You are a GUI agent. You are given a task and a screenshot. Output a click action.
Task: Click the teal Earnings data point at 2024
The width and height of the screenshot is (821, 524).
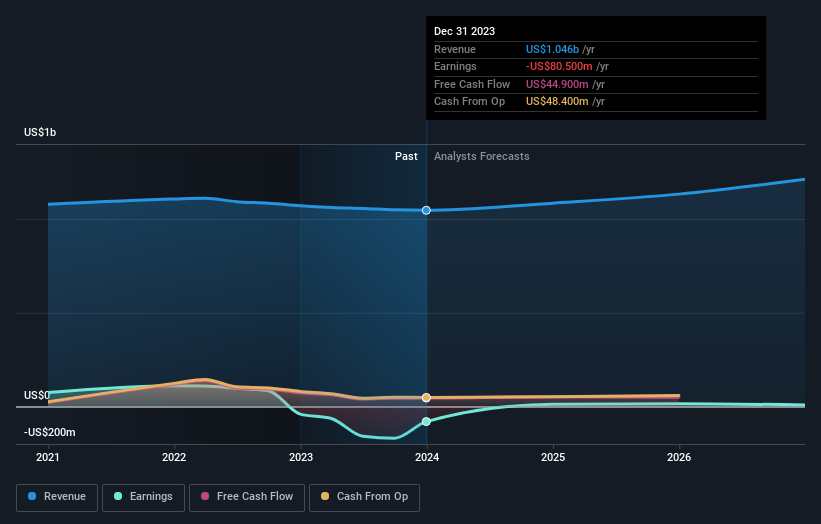point(426,422)
